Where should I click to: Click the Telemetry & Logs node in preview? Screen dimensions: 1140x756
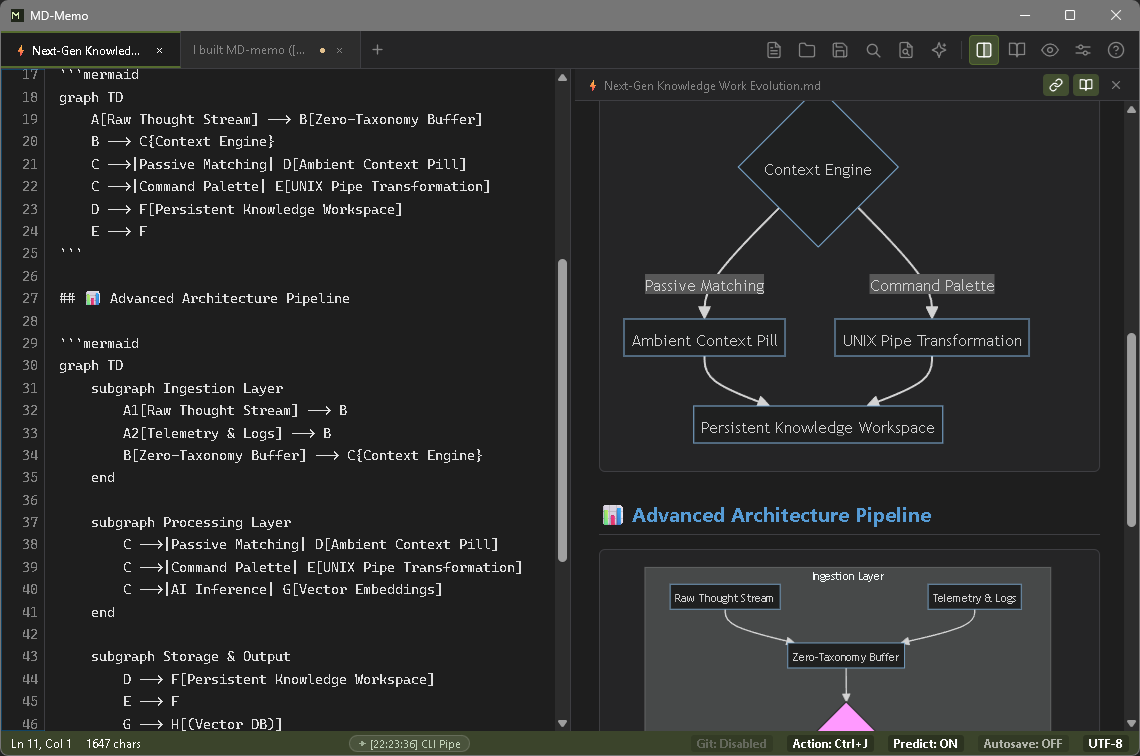point(974,598)
